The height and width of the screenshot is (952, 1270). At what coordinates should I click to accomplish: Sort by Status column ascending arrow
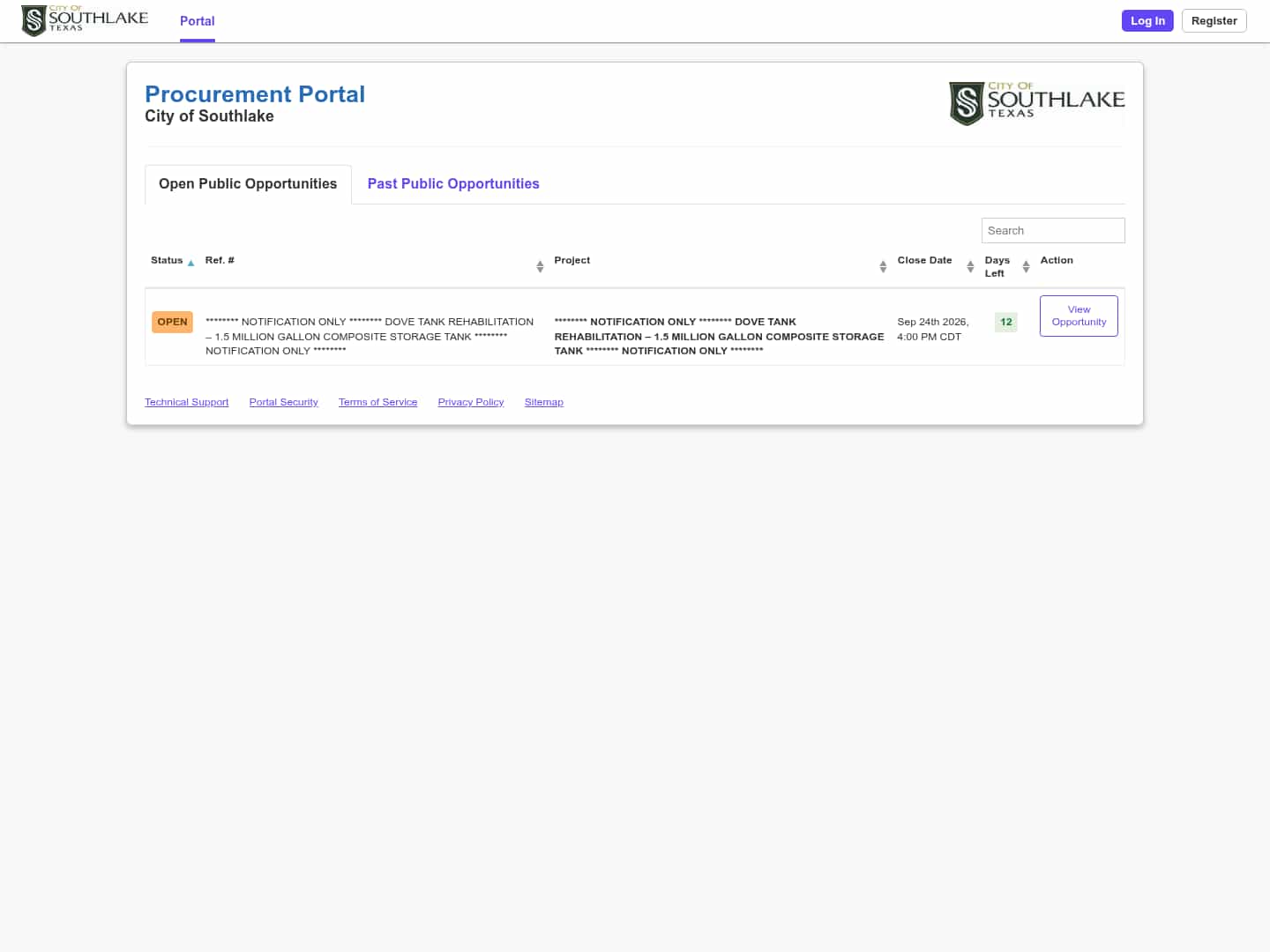click(190, 263)
